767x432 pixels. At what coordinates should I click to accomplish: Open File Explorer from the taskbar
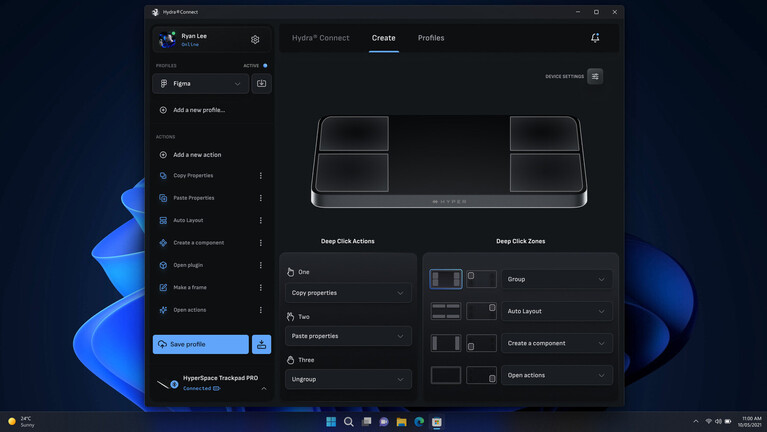(402, 422)
